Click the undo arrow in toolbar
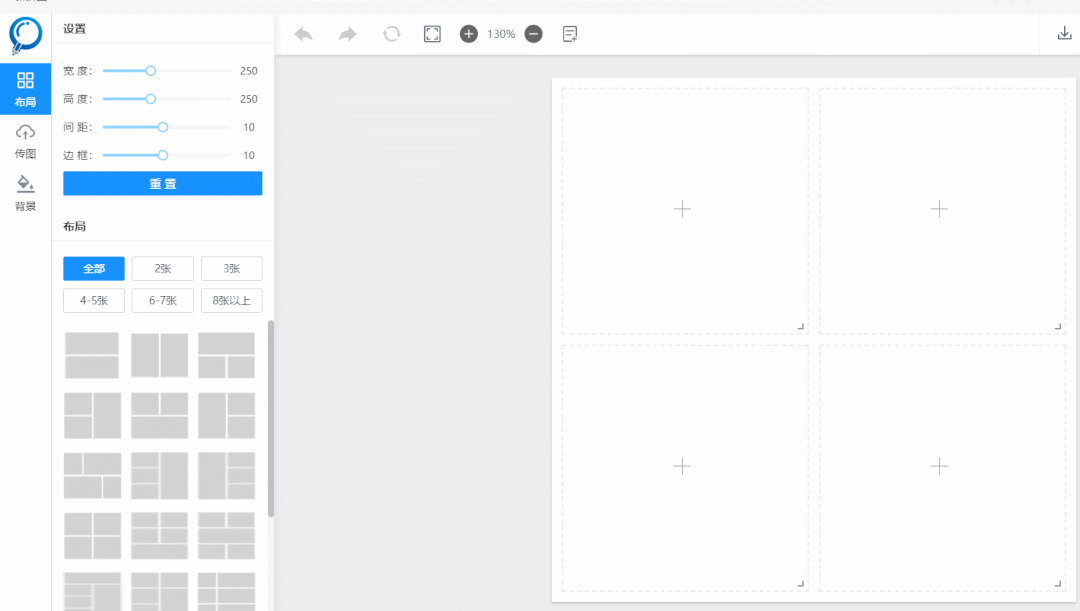1080x611 pixels. coord(304,34)
